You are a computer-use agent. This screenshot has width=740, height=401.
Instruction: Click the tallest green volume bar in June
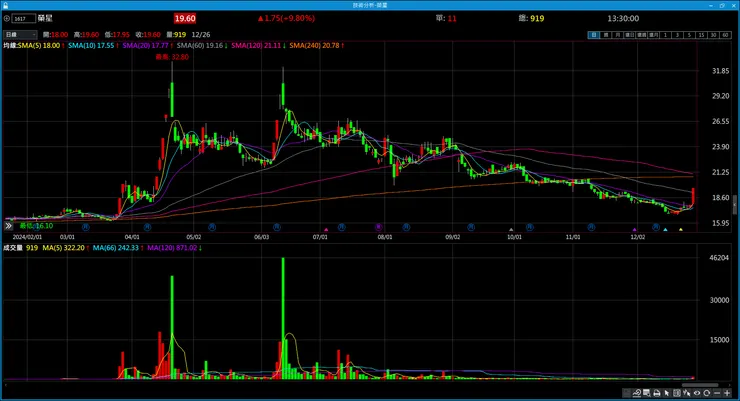click(x=283, y=318)
